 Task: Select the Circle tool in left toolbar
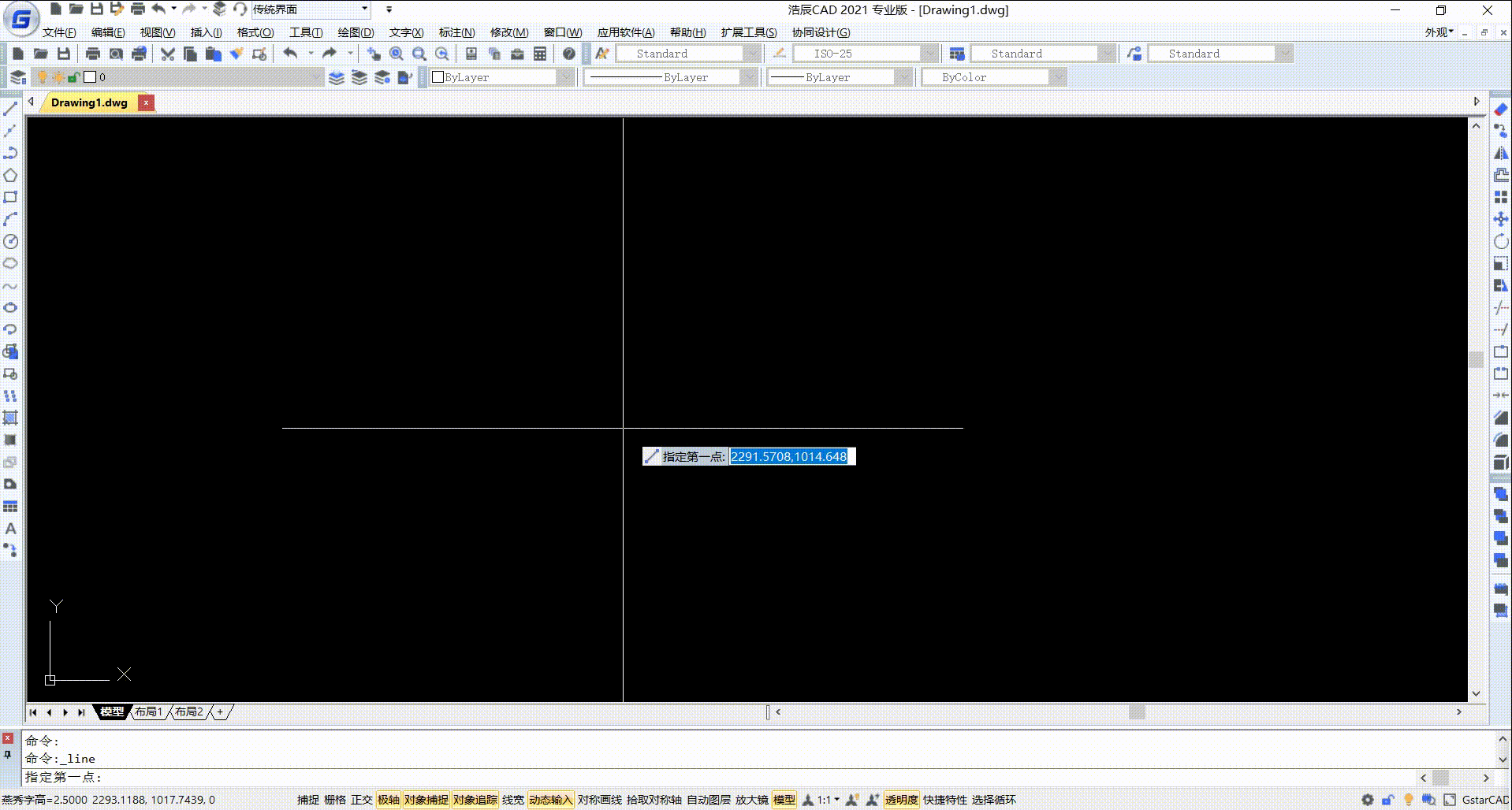(10, 241)
